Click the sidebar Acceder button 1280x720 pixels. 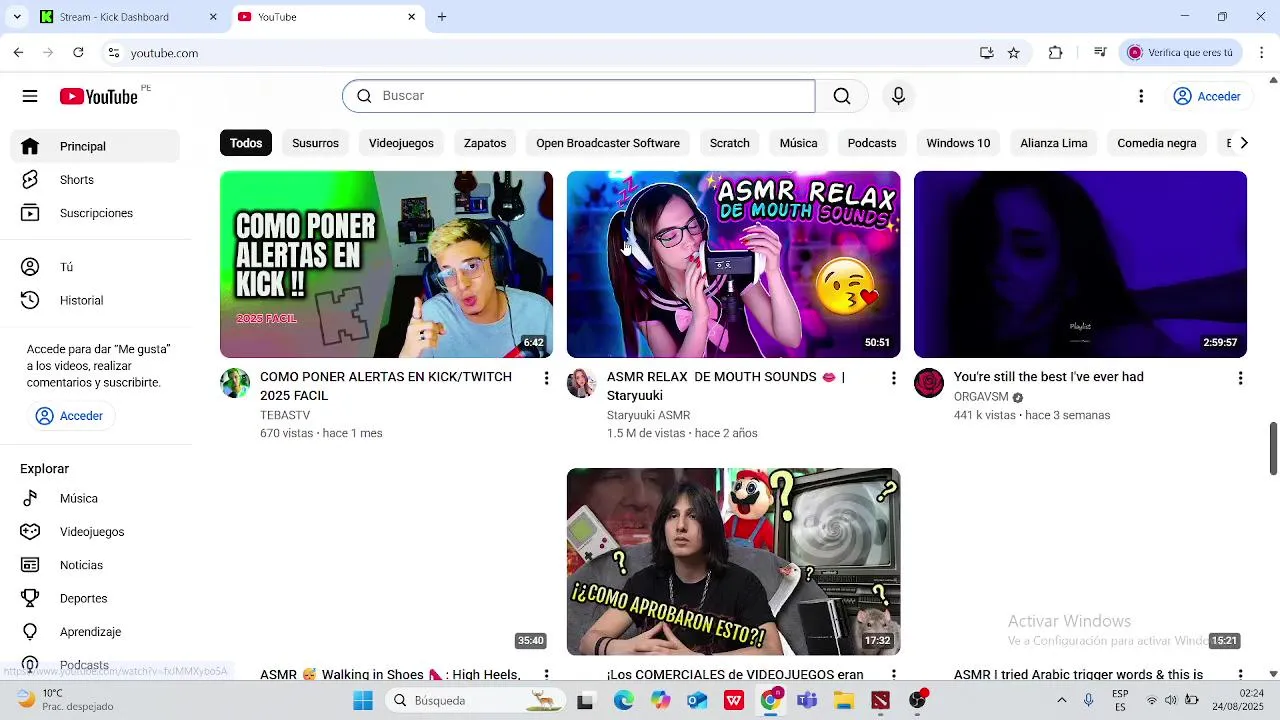70,416
